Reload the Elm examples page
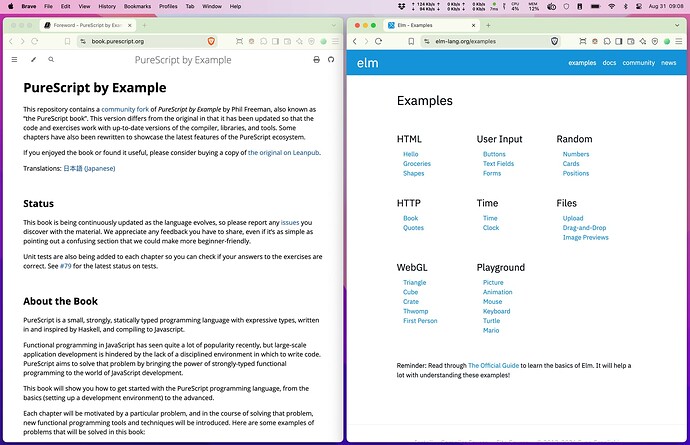690x445 pixels. coord(378,41)
